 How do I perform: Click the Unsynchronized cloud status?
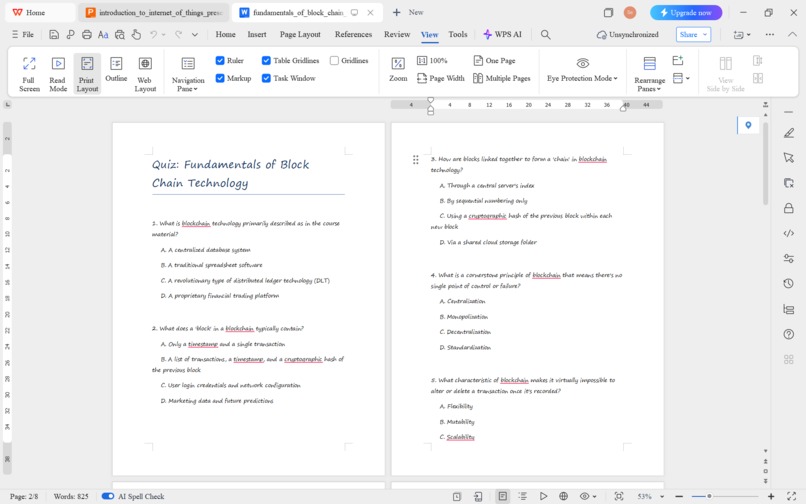click(627, 34)
